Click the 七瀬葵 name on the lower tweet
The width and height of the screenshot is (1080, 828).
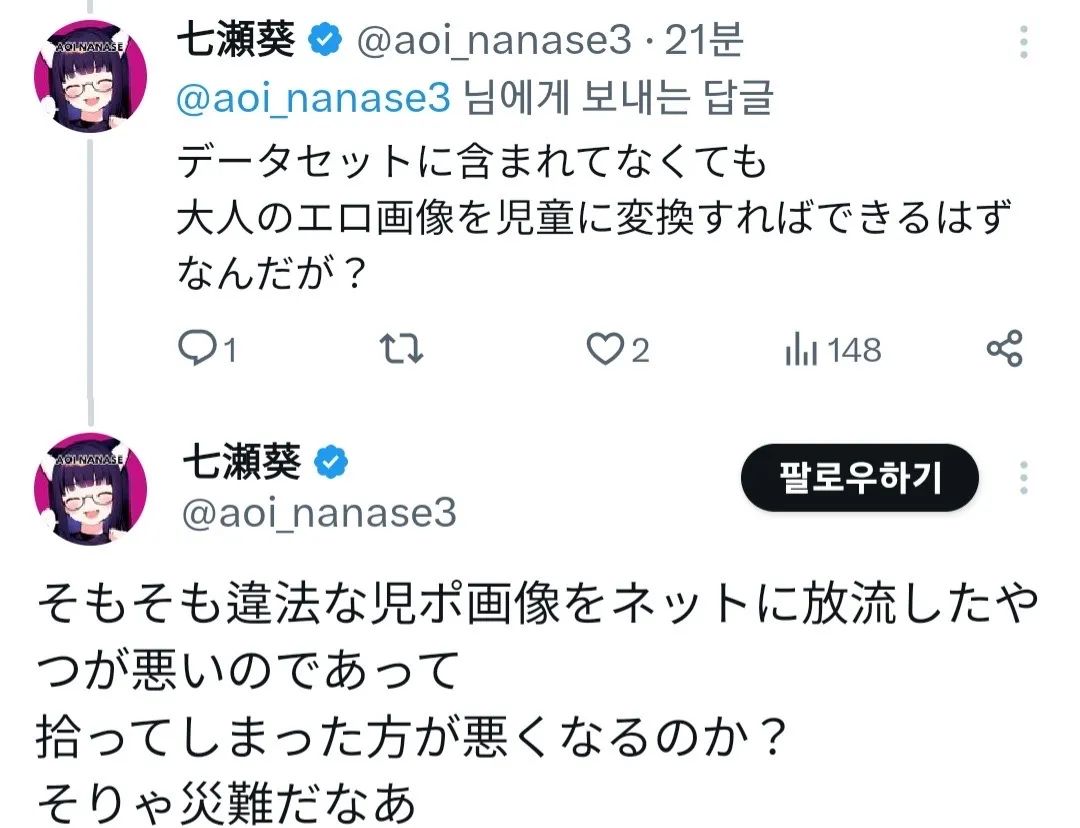(240, 461)
